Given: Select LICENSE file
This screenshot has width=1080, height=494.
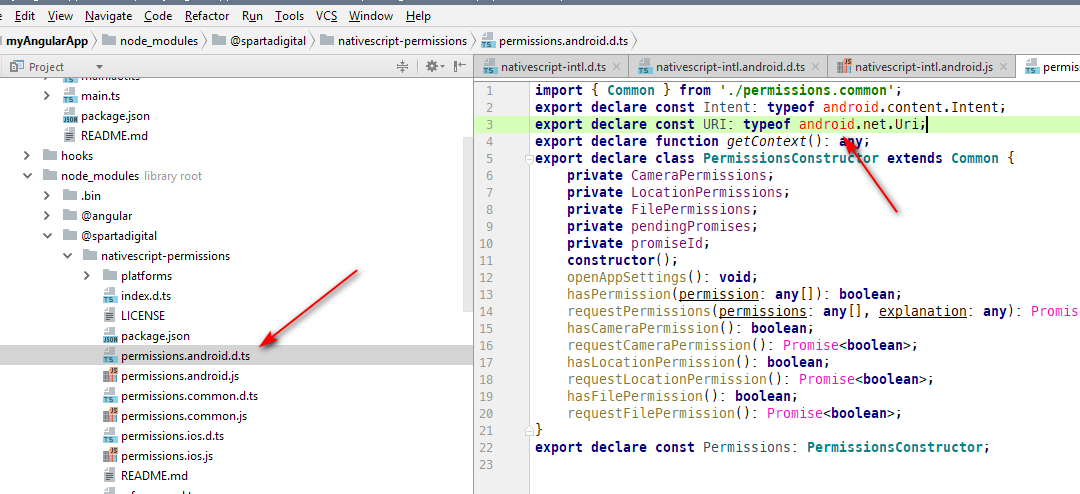Looking at the screenshot, I should coord(143,316).
